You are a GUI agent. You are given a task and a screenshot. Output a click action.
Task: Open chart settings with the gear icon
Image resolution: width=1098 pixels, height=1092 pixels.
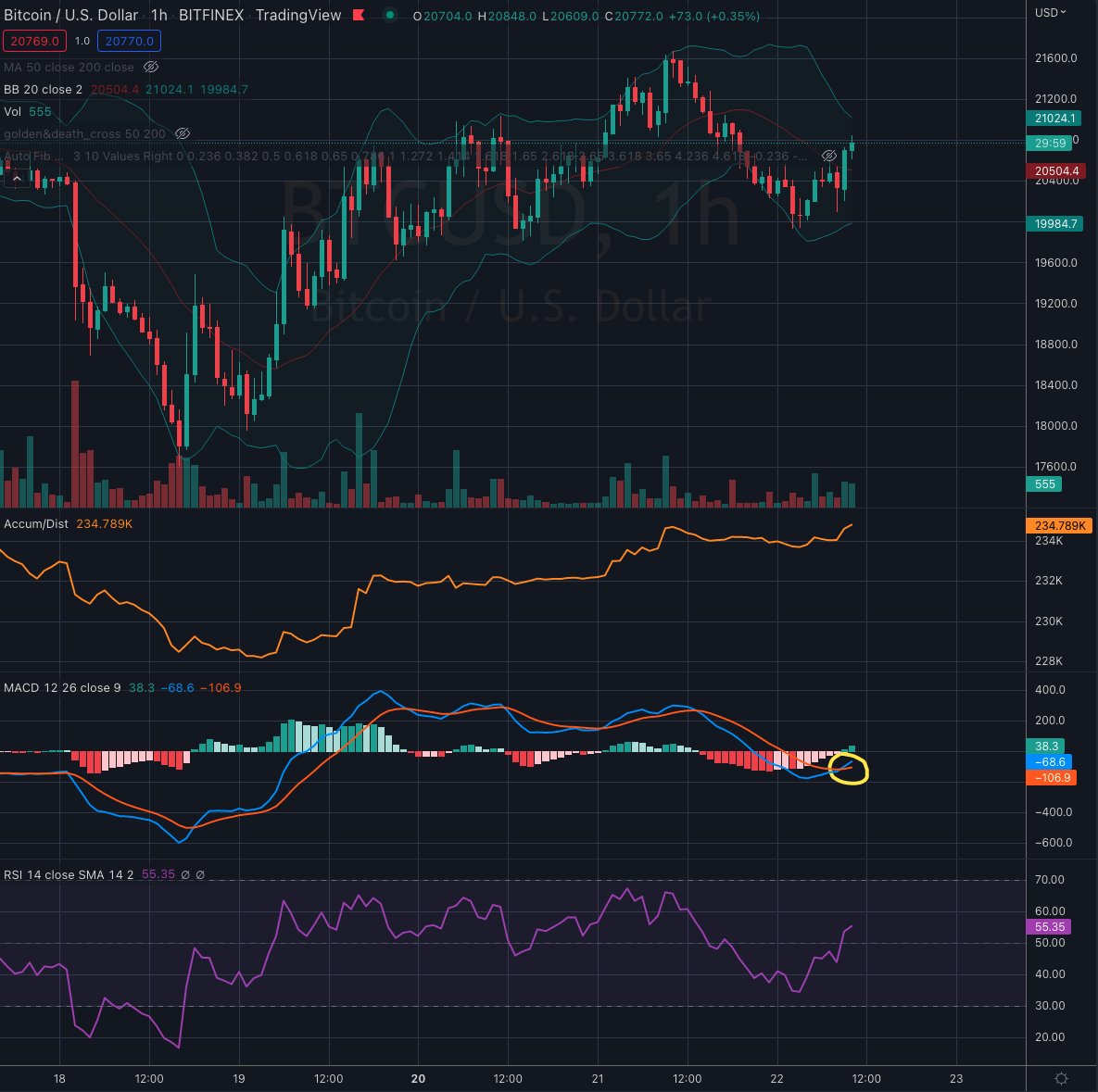pos(1062,1079)
